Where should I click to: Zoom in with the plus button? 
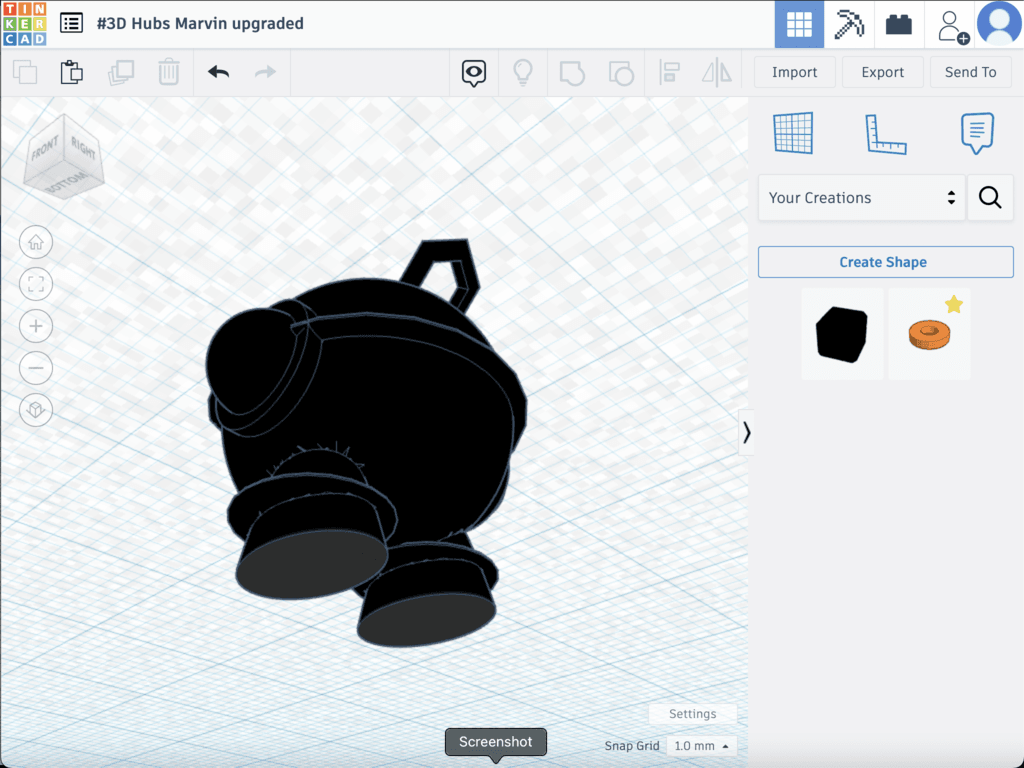point(36,326)
